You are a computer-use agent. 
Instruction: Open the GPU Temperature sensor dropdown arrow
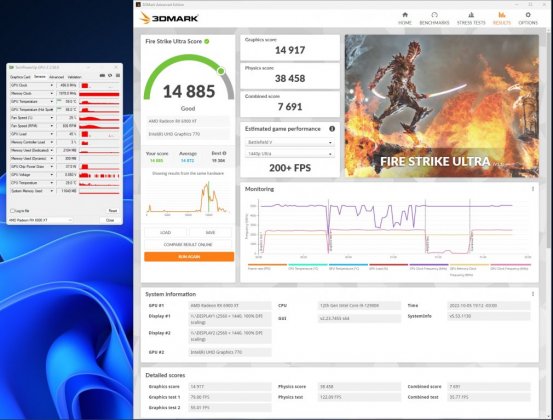[x=52, y=102]
